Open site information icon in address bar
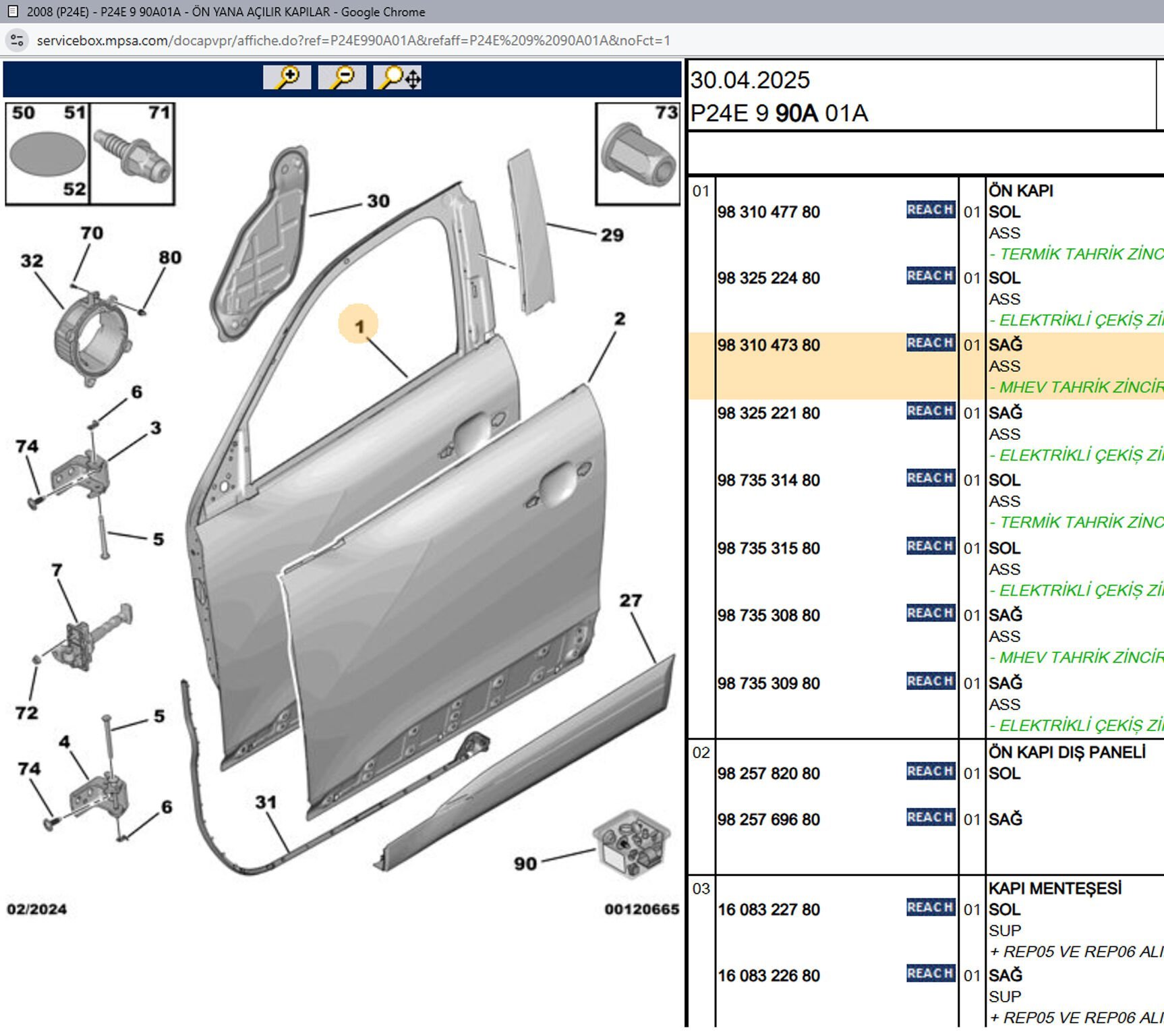 click(x=17, y=40)
